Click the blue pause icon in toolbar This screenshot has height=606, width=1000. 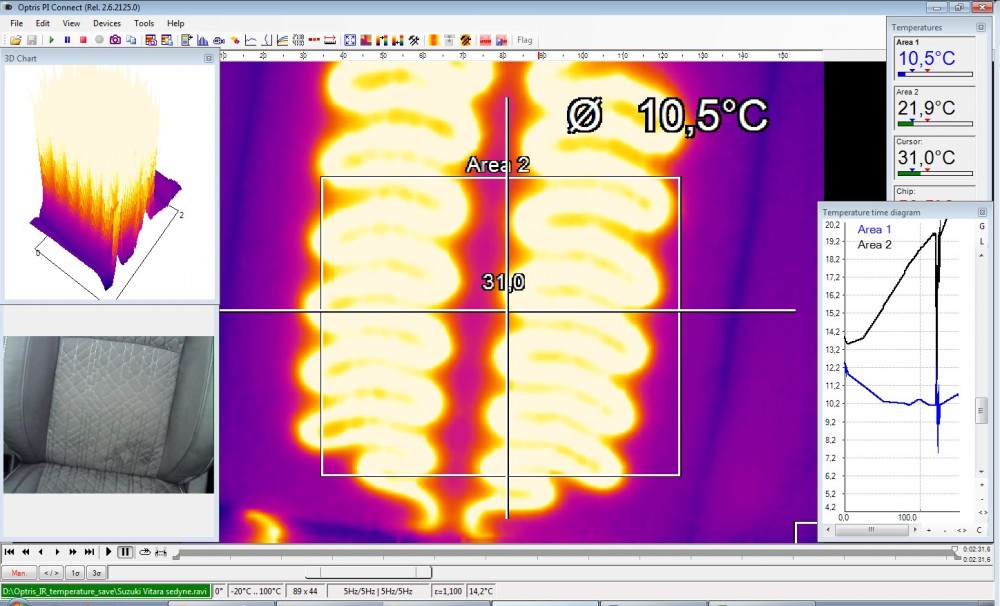[68, 40]
